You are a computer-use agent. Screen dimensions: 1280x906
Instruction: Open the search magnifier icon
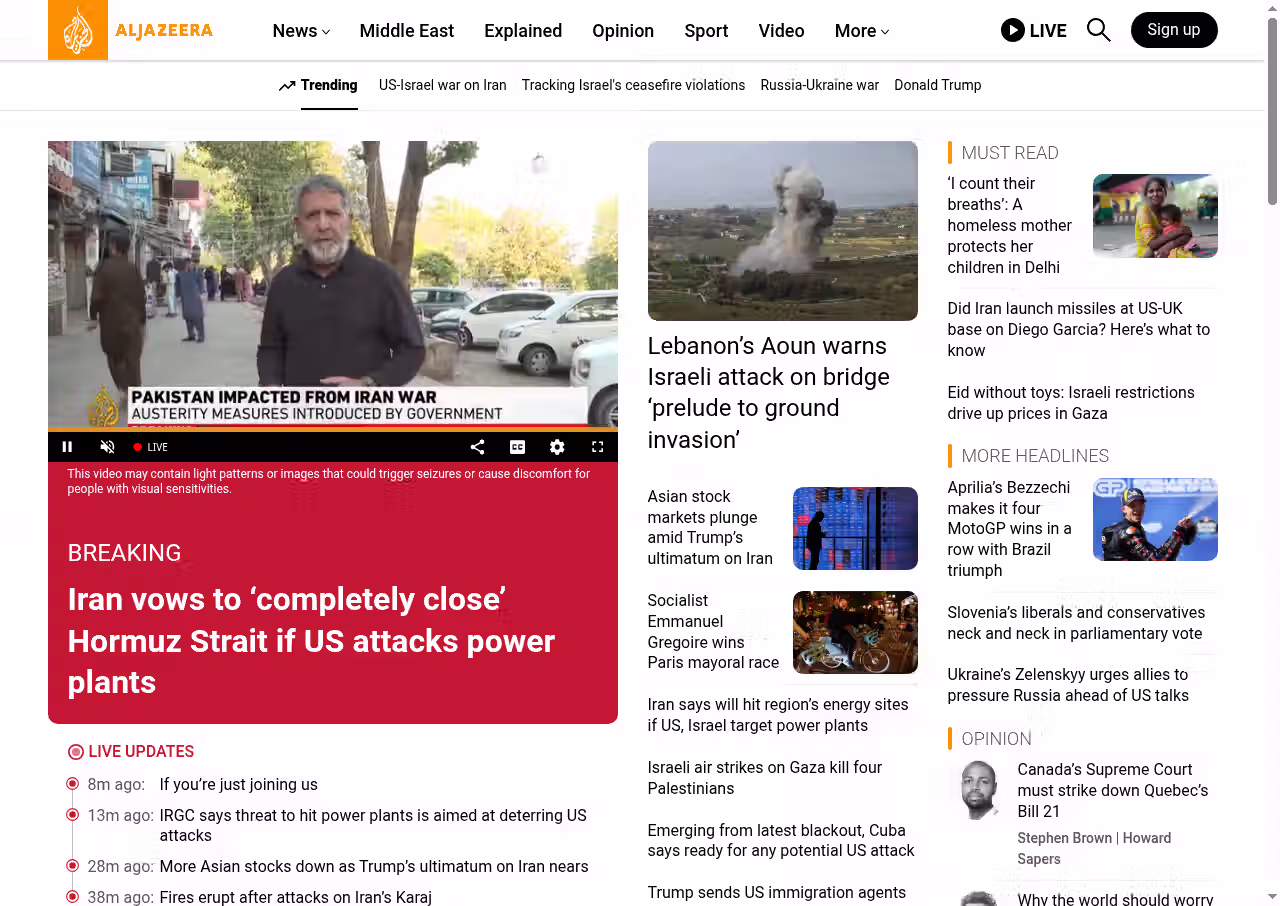pos(1098,30)
